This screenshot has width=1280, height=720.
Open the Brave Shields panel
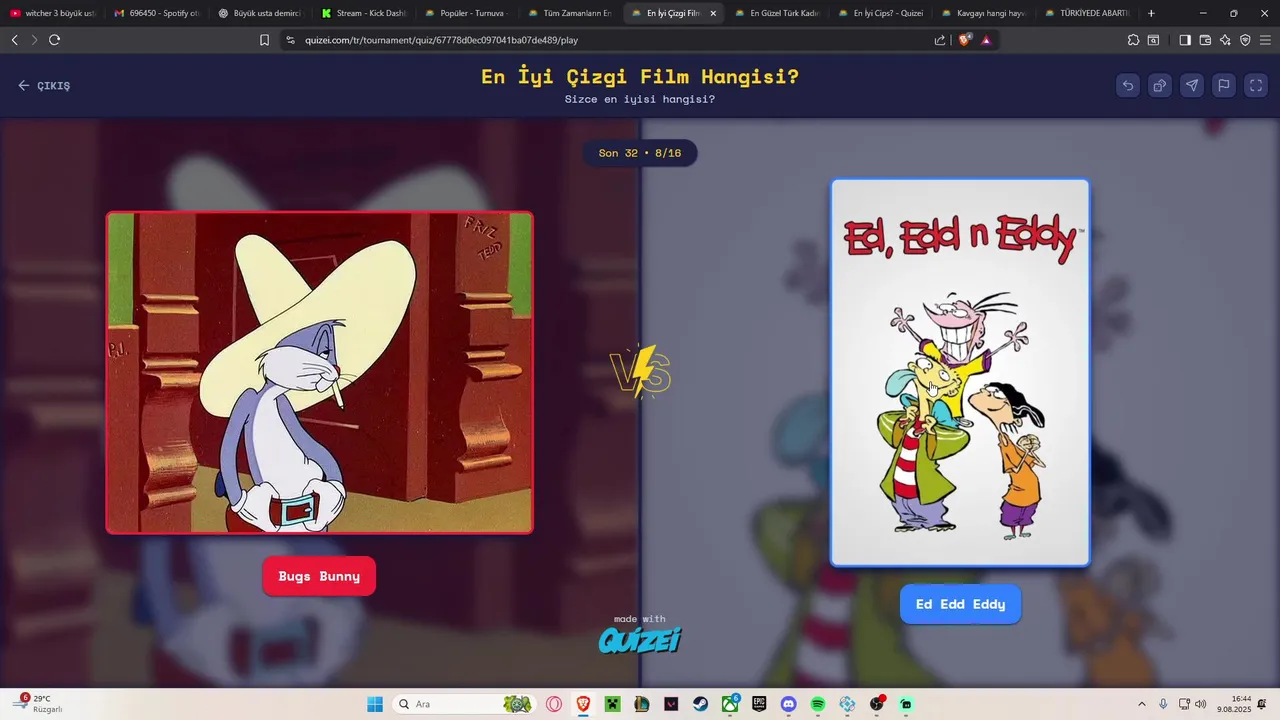[x=965, y=40]
